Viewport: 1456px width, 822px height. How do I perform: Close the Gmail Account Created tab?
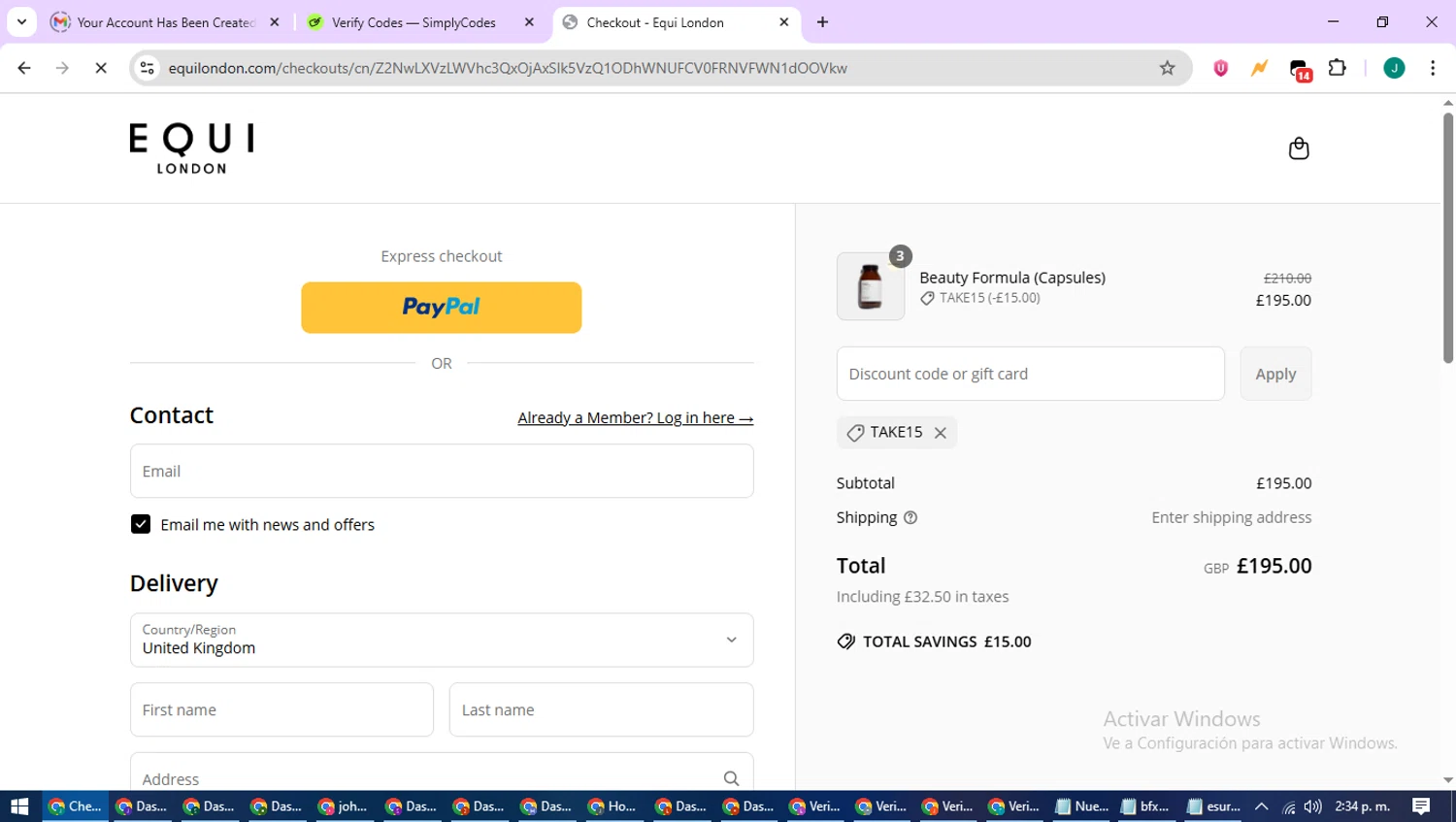[x=275, y=21]
